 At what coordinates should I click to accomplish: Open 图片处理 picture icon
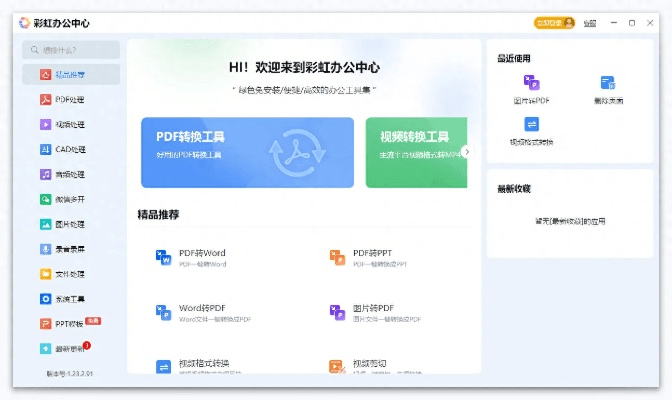pos(45,224)
